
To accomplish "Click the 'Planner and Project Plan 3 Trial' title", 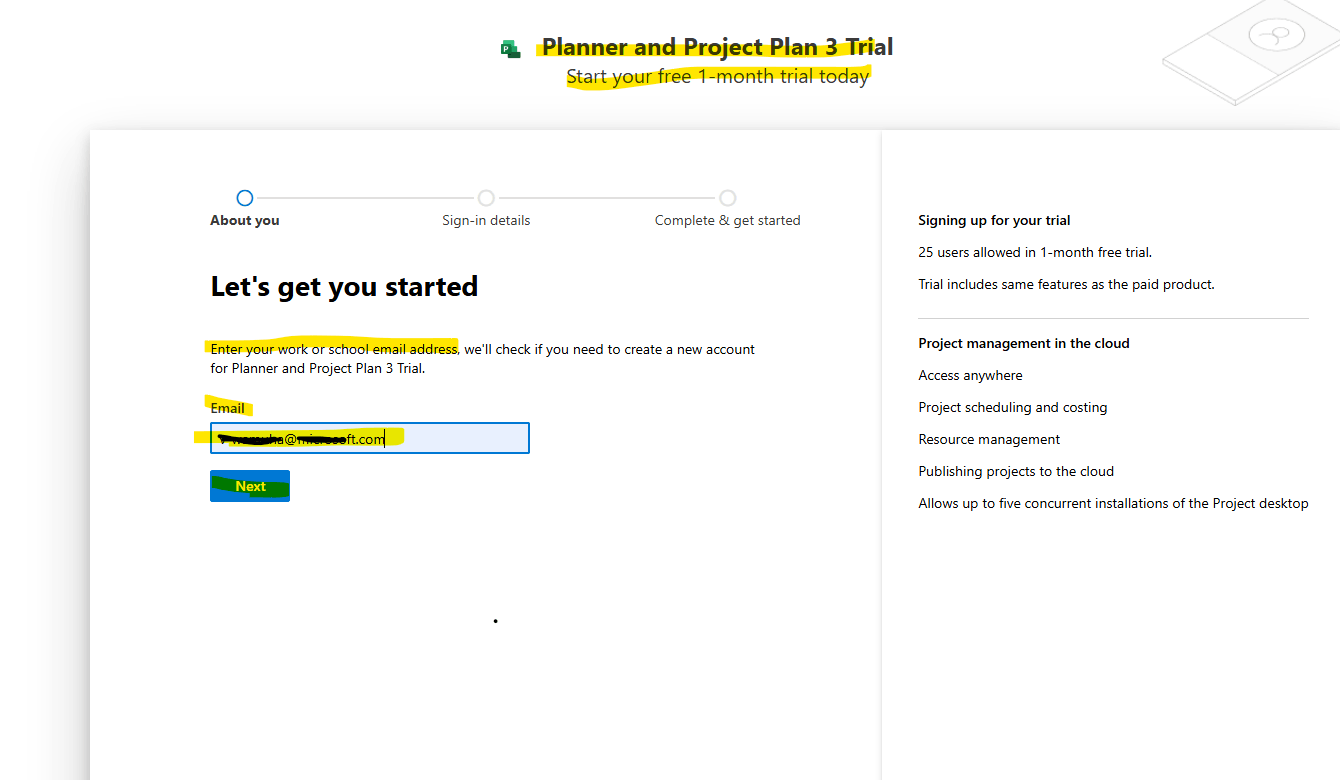I will point(716,46).
